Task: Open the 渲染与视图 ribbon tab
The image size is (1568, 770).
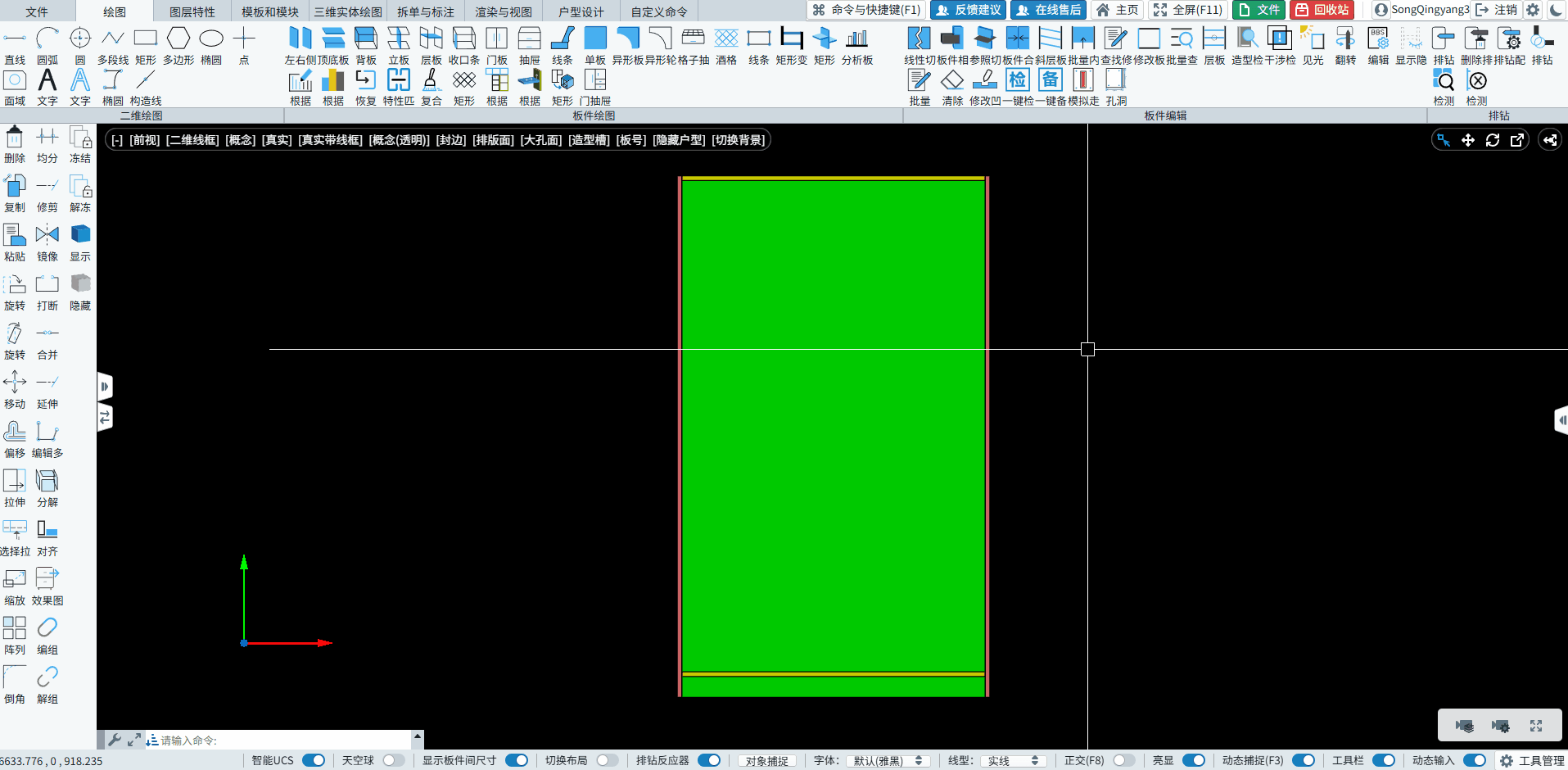Action: pos(504,11)
